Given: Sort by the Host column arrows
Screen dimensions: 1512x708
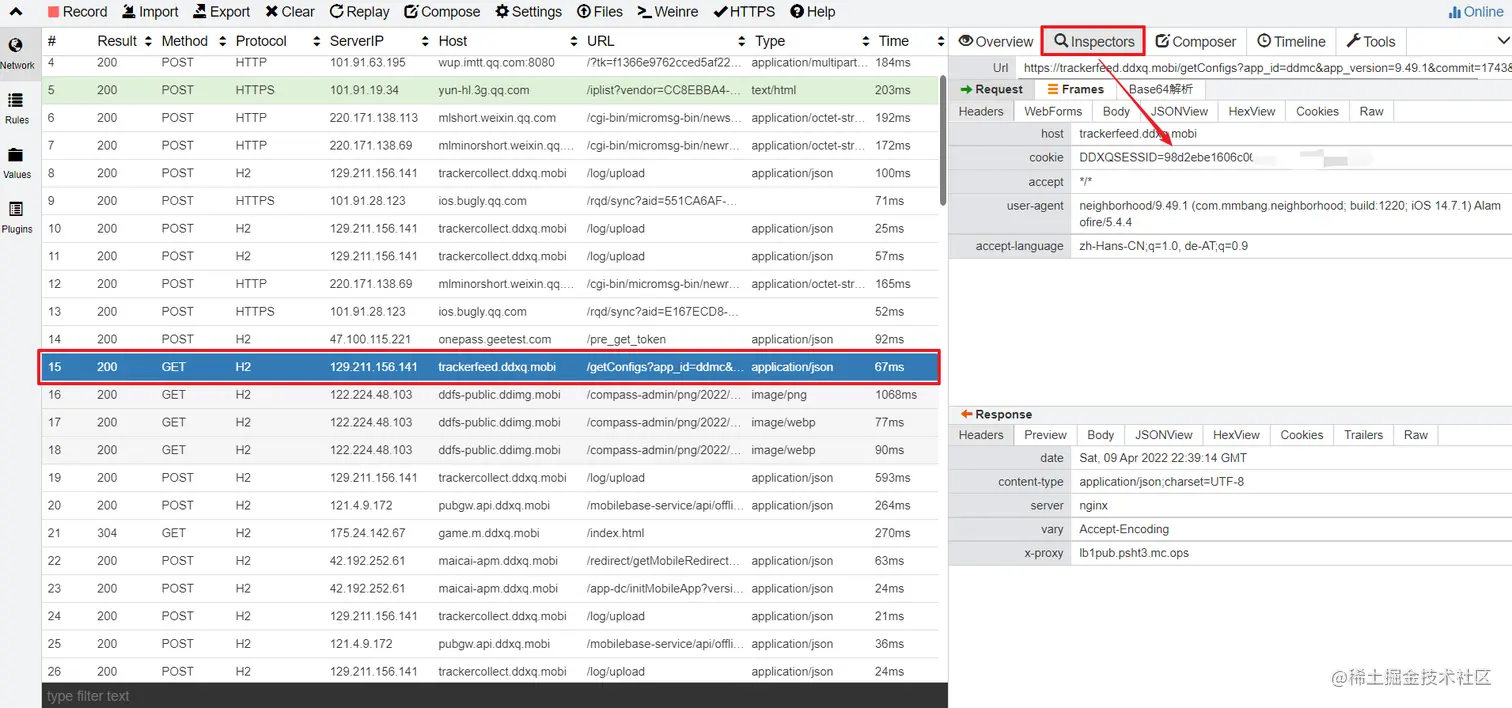Looking at the screenshot, I should [x=574, y=41].
